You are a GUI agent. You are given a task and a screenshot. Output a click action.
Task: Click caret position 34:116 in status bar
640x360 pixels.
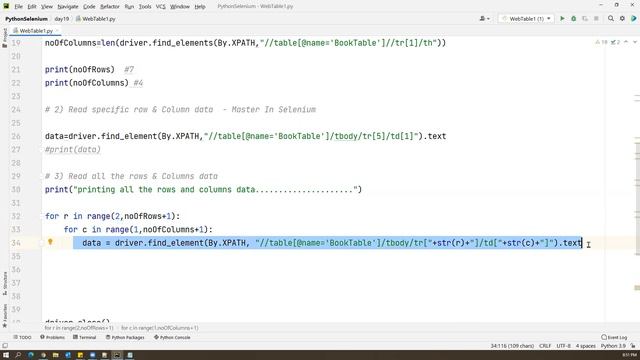(x=512, y=346)
